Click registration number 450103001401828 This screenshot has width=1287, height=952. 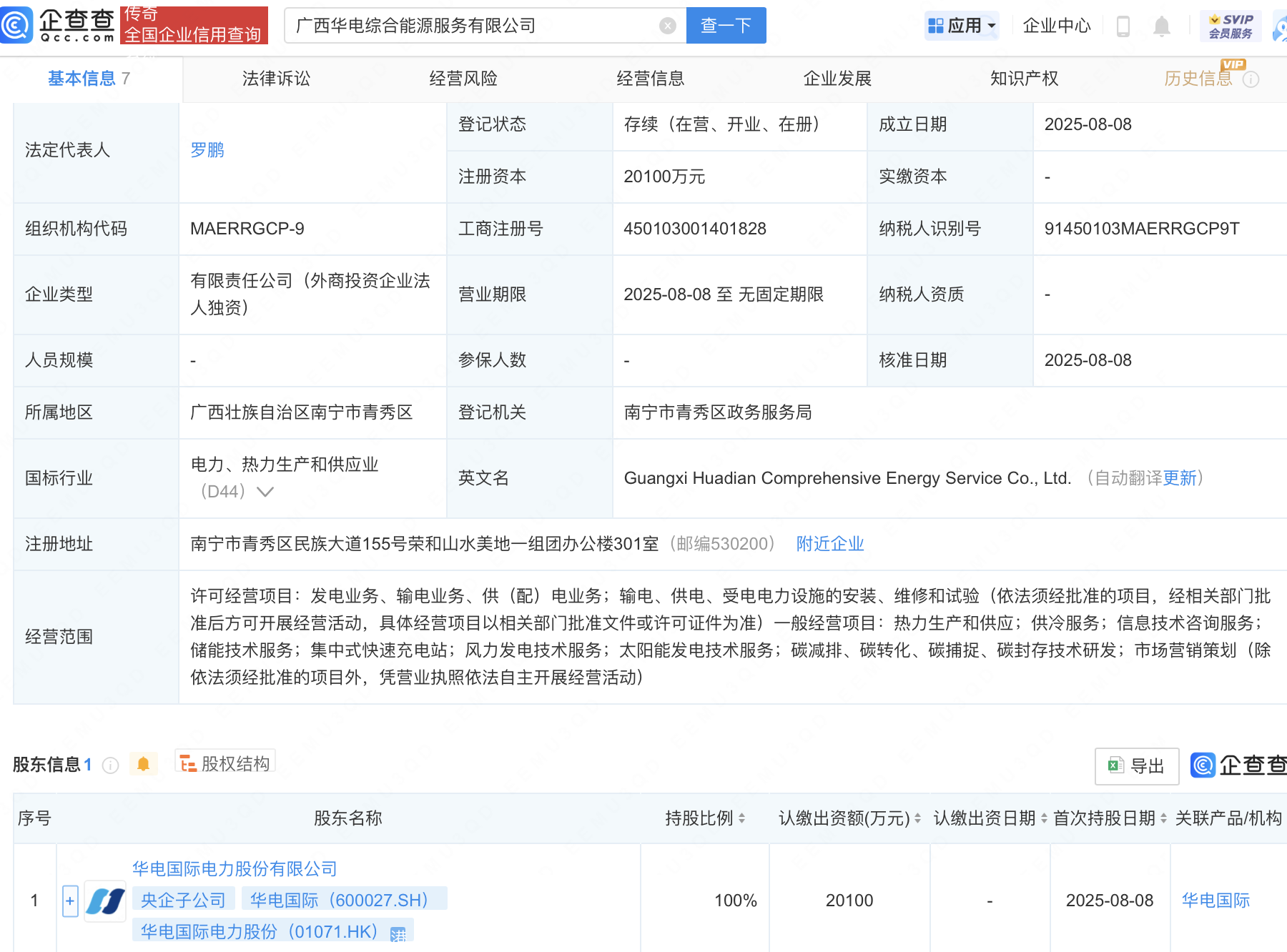(x=694, y=229)
